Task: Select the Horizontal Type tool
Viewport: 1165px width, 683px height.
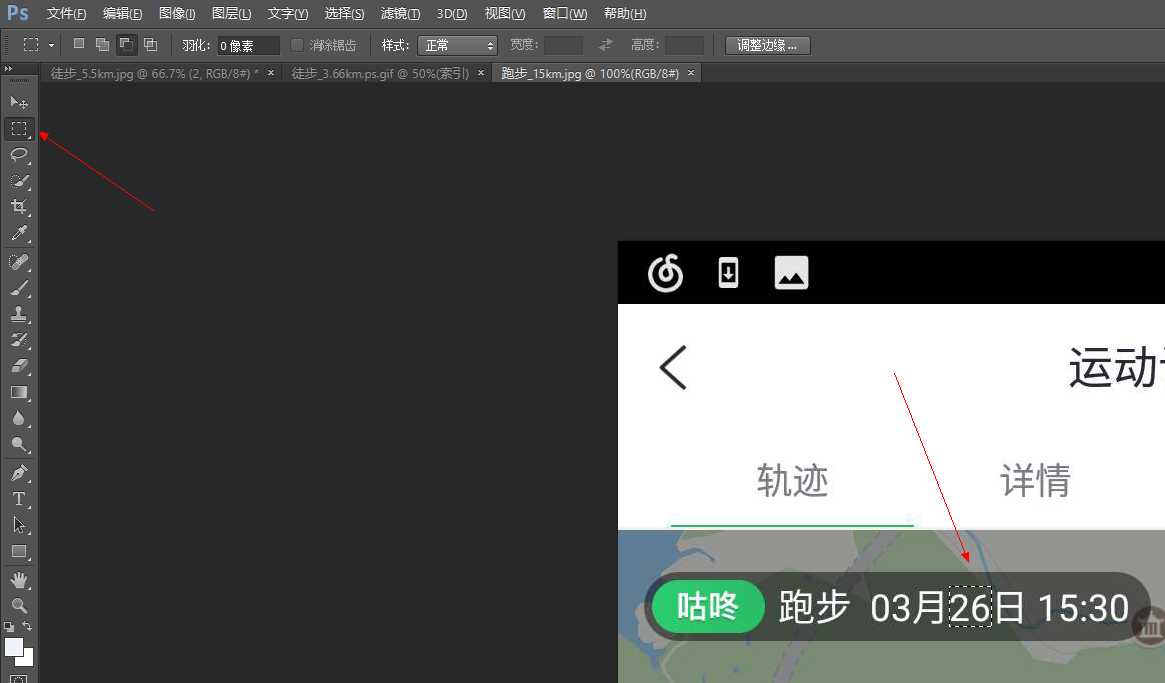Action: click(x=19, y=499)
